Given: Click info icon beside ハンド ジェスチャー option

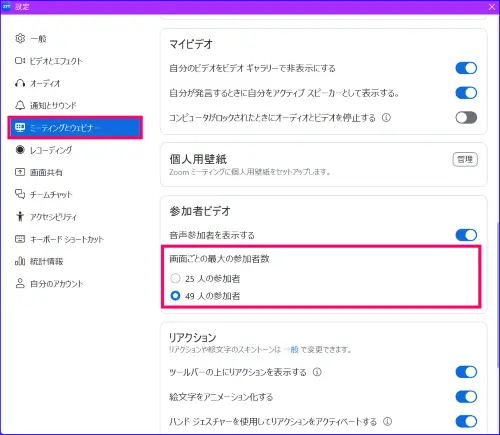Looking at the screenshot, I should (x=387, y=422).
